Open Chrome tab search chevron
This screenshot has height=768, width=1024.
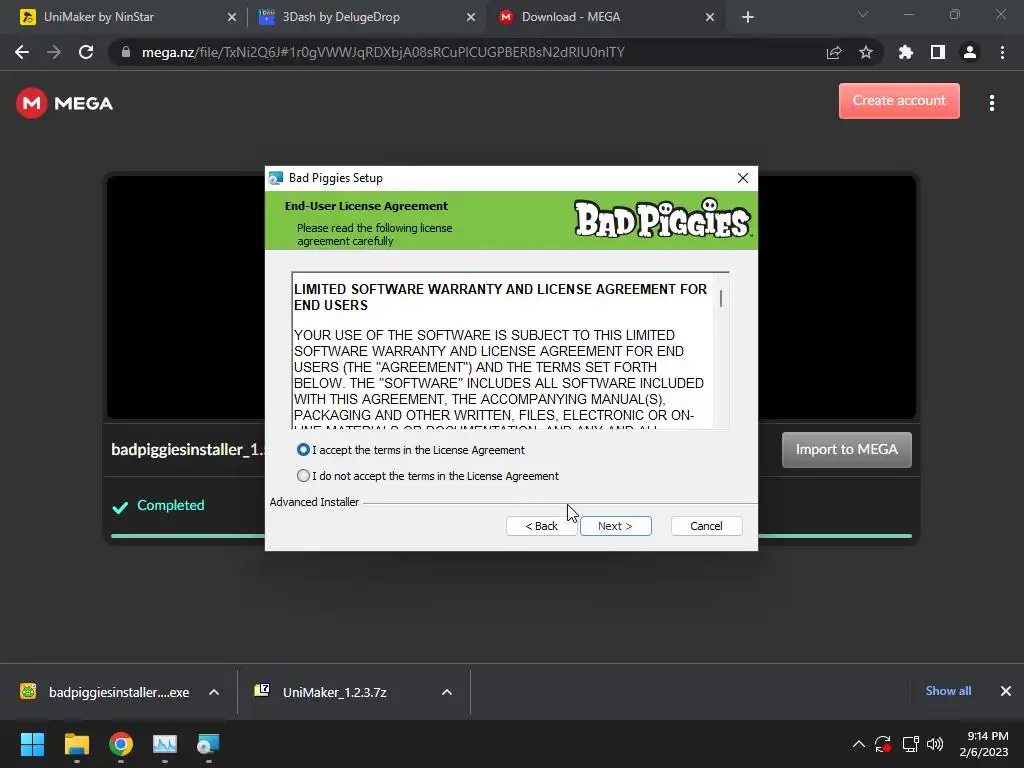pyautogui.click(x=863, y=14)
